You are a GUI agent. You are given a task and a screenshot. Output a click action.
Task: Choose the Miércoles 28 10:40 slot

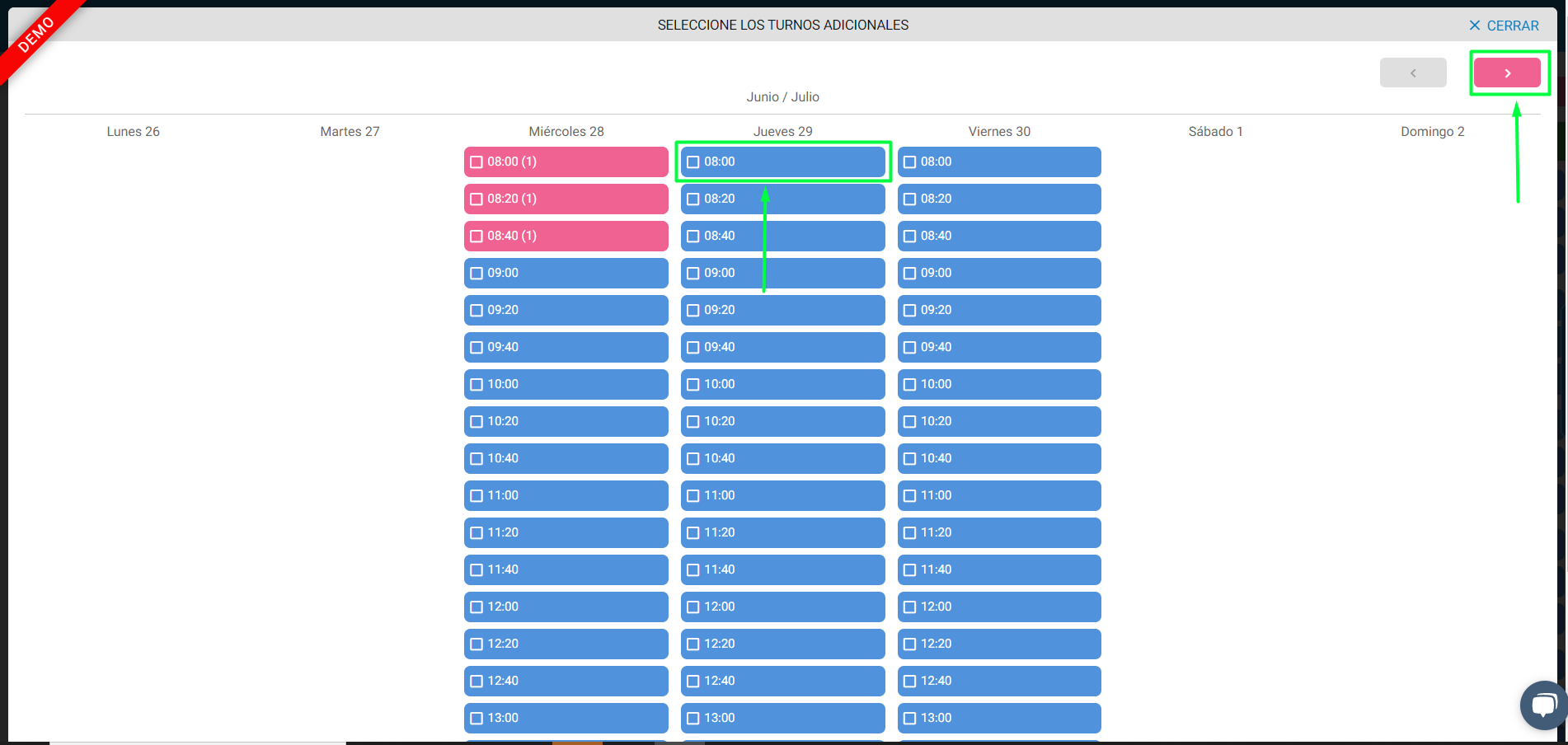566,458
